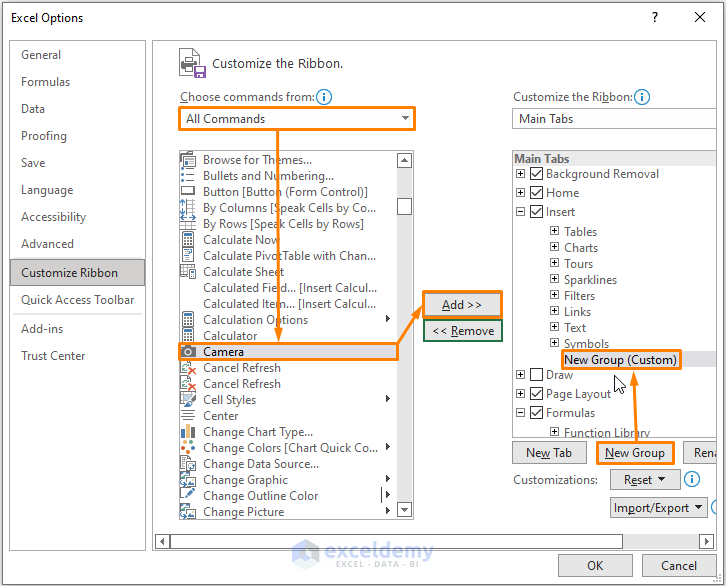Click horizontal scrollbar right arrow
Image resolution: width=726 pixels, height=586 pixels.
click(706, 541)
